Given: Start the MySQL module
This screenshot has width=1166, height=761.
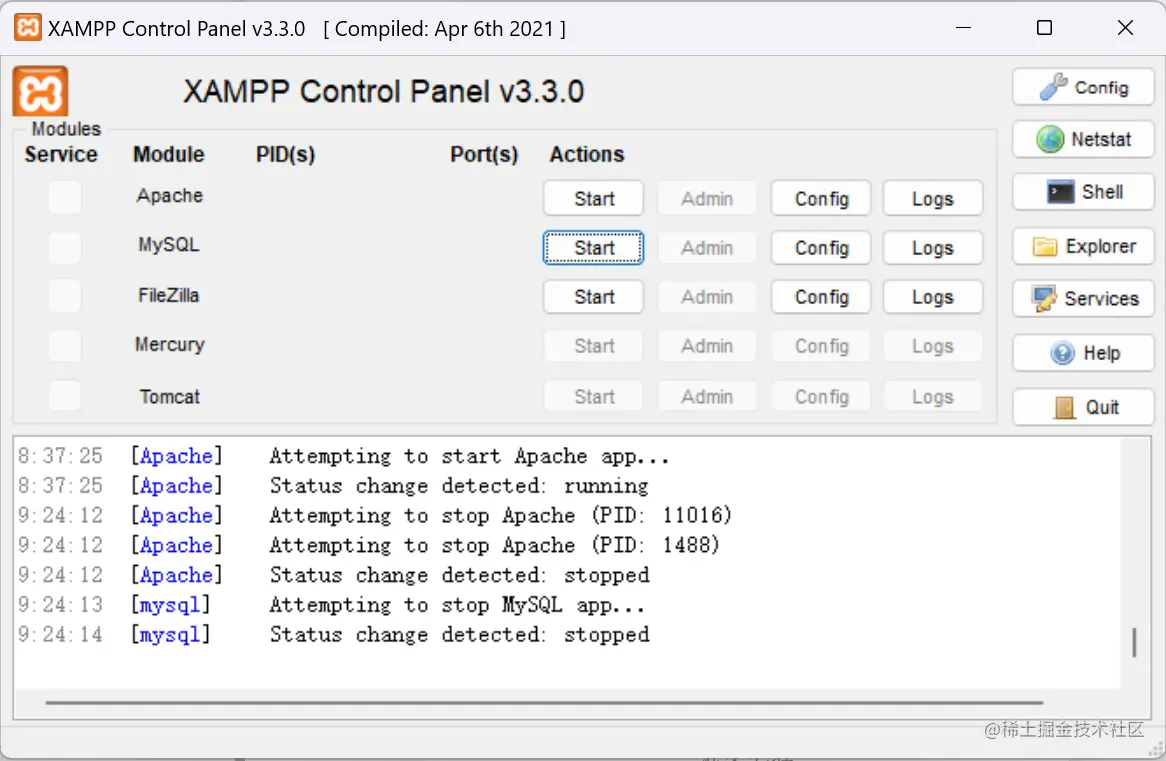Looking at the screenshot, I should click(593, 248).
